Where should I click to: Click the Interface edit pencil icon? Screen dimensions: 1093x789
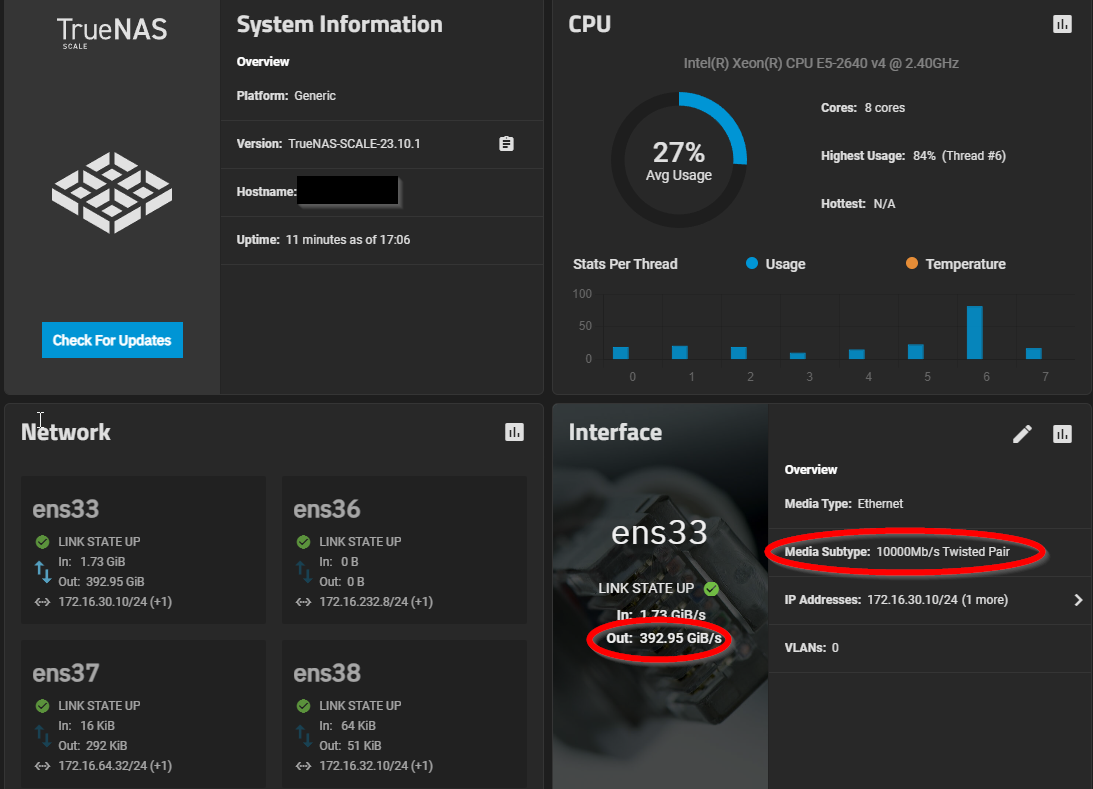click(x=1022, y=434)
